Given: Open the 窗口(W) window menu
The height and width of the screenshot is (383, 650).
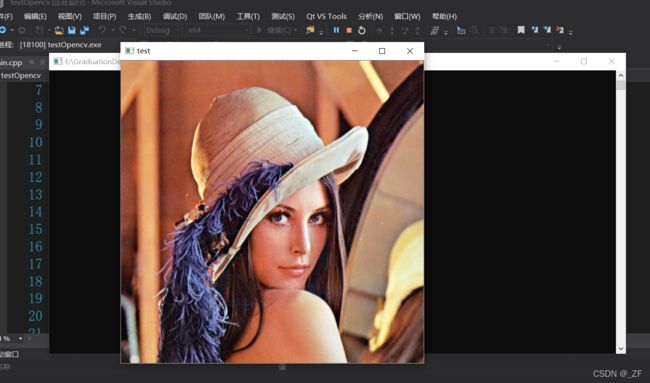Looking at the screenshot, I should (407, 17).
